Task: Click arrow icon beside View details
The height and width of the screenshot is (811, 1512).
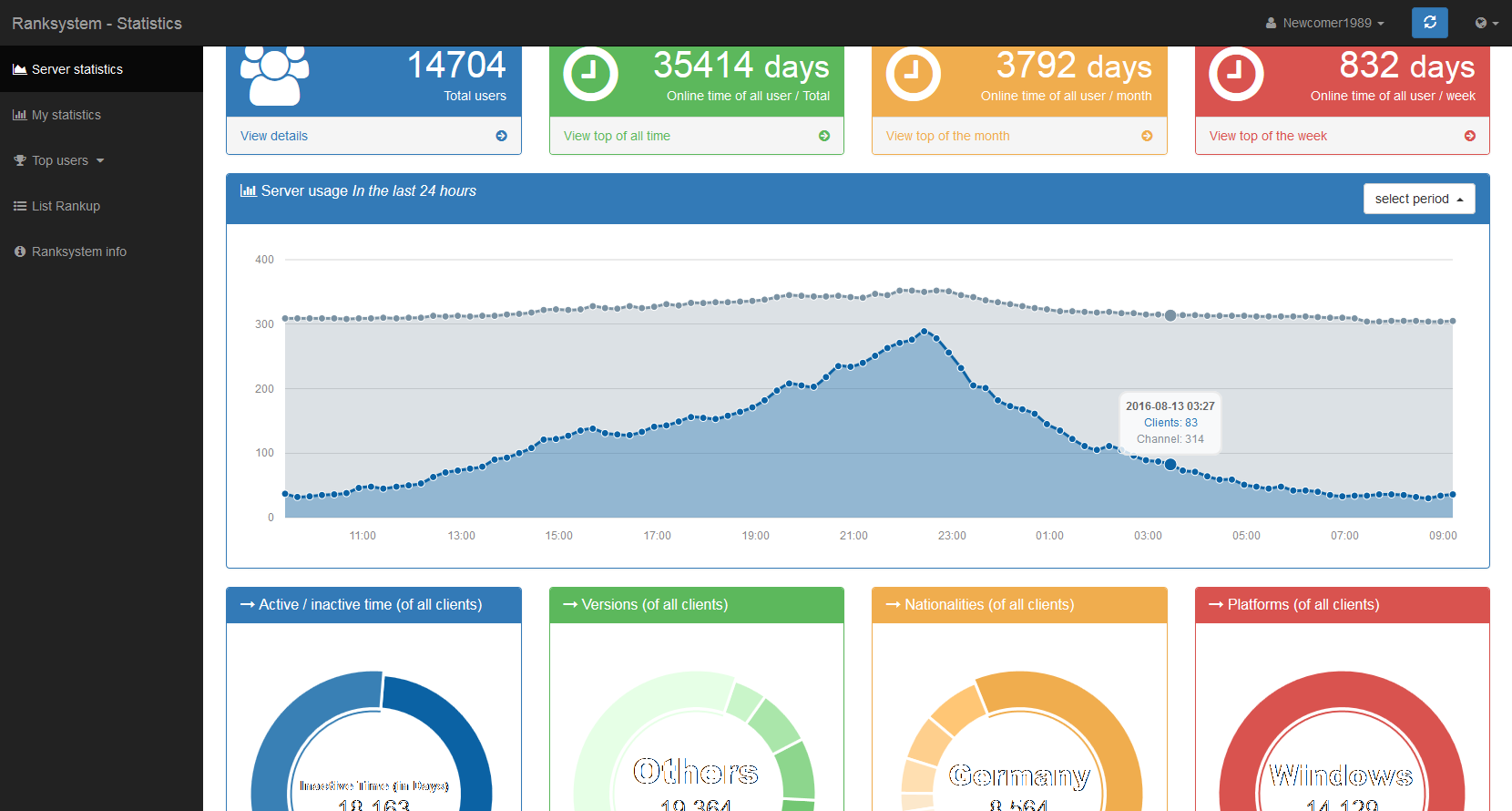Action: click(501, 136)
